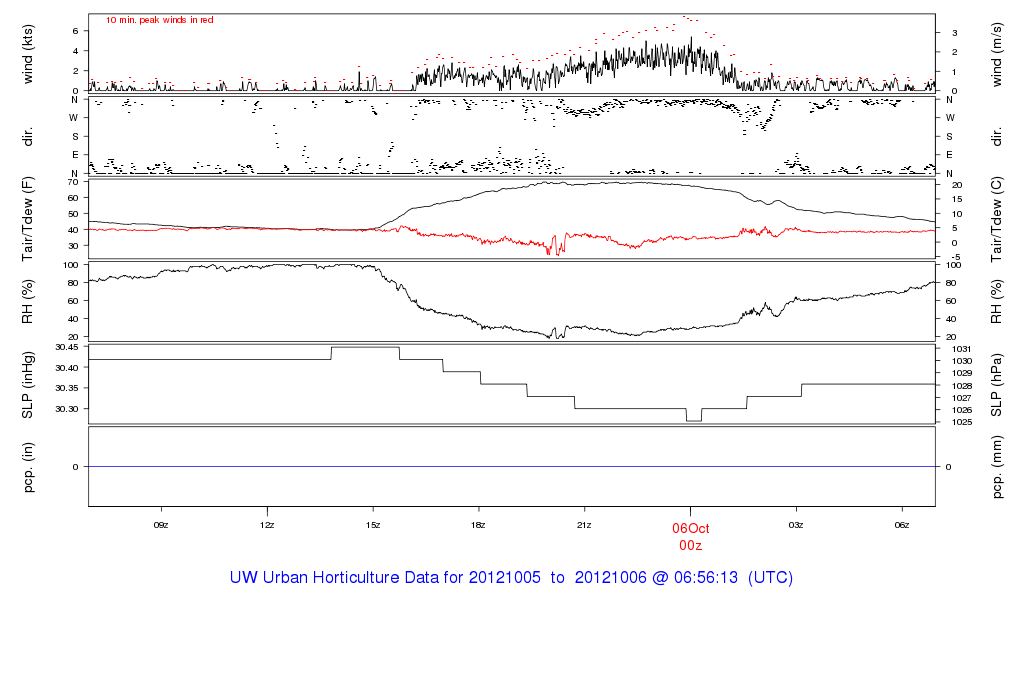Click the 'Tair/Tdew (F)' axis label
Image resolution: width=1024 pixels, height=700 pixels.
coord(27,219)
